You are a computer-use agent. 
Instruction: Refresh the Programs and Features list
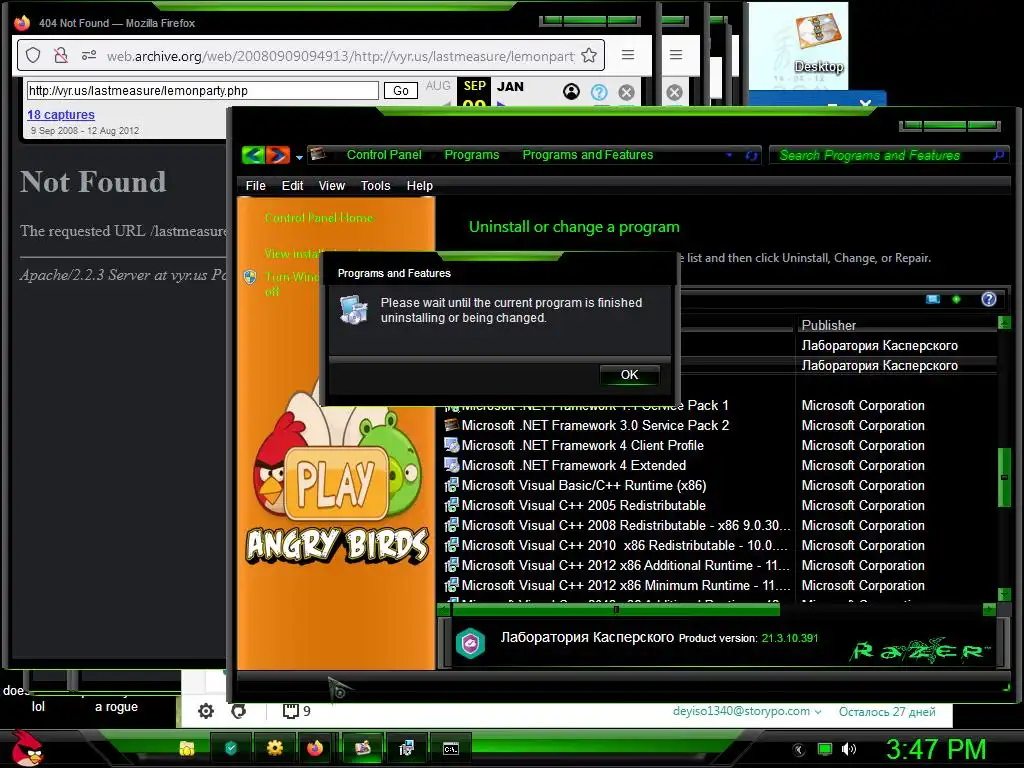pyautogui.click(x=751, y=155)
